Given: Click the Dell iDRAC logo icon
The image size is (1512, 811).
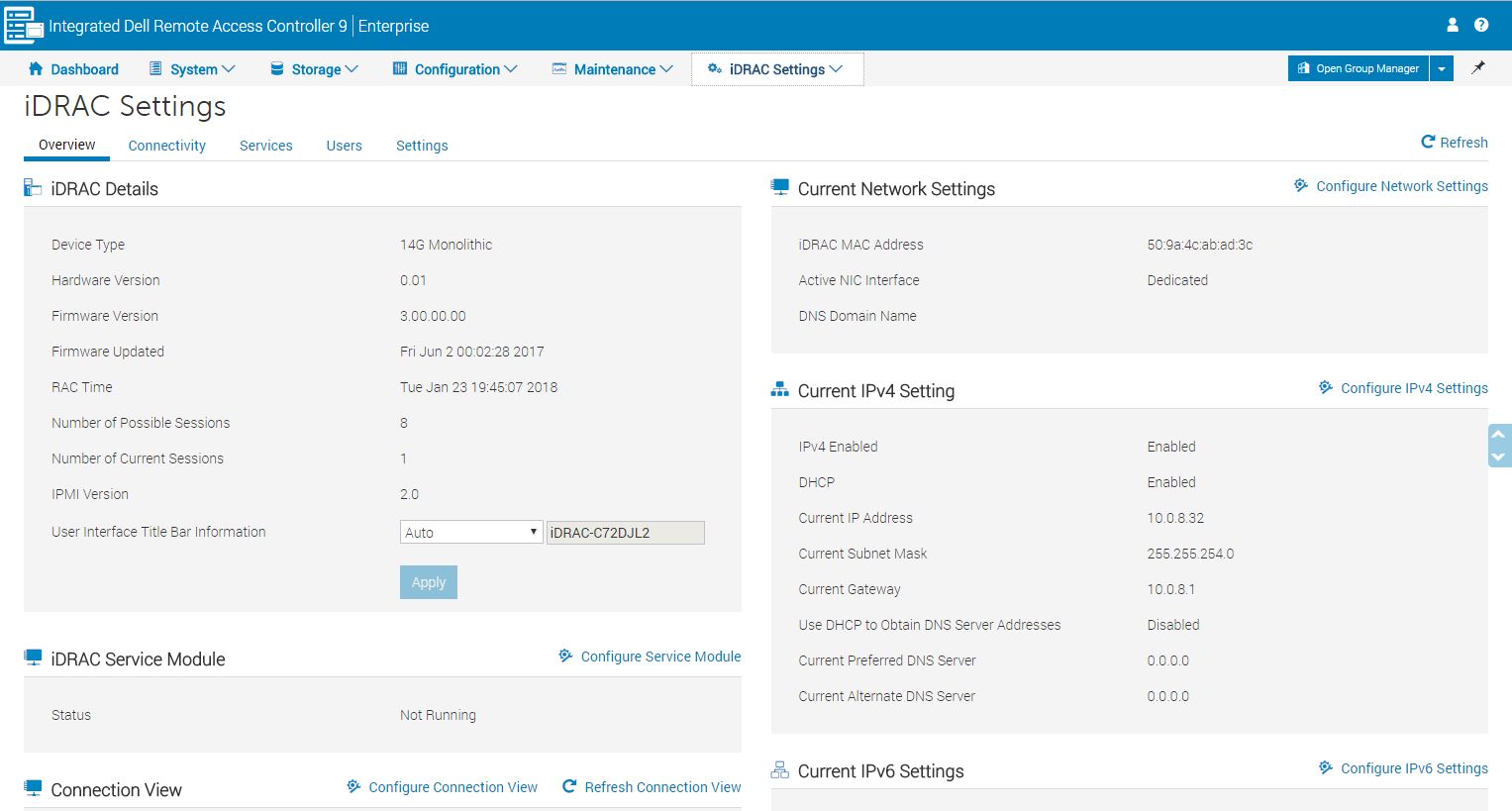Looking at the screenshot, I should click(x=23, y=26).
